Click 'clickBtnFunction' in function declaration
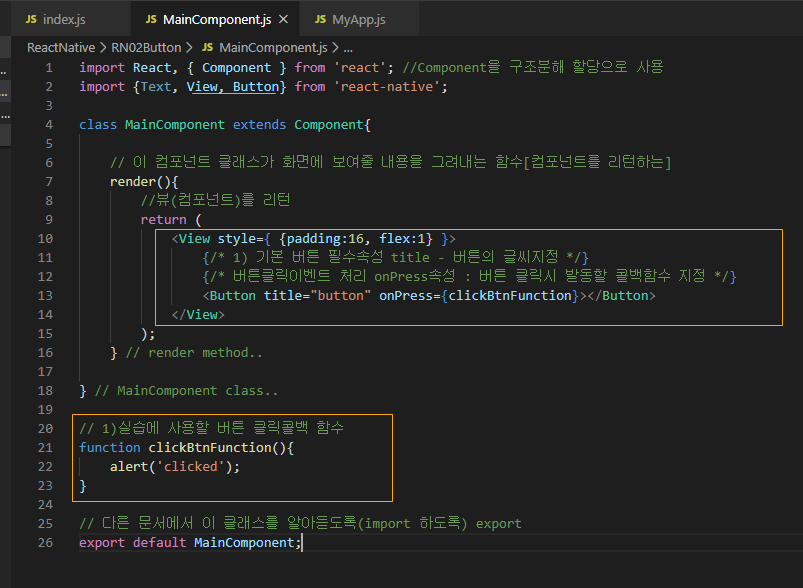 [209, 448]
